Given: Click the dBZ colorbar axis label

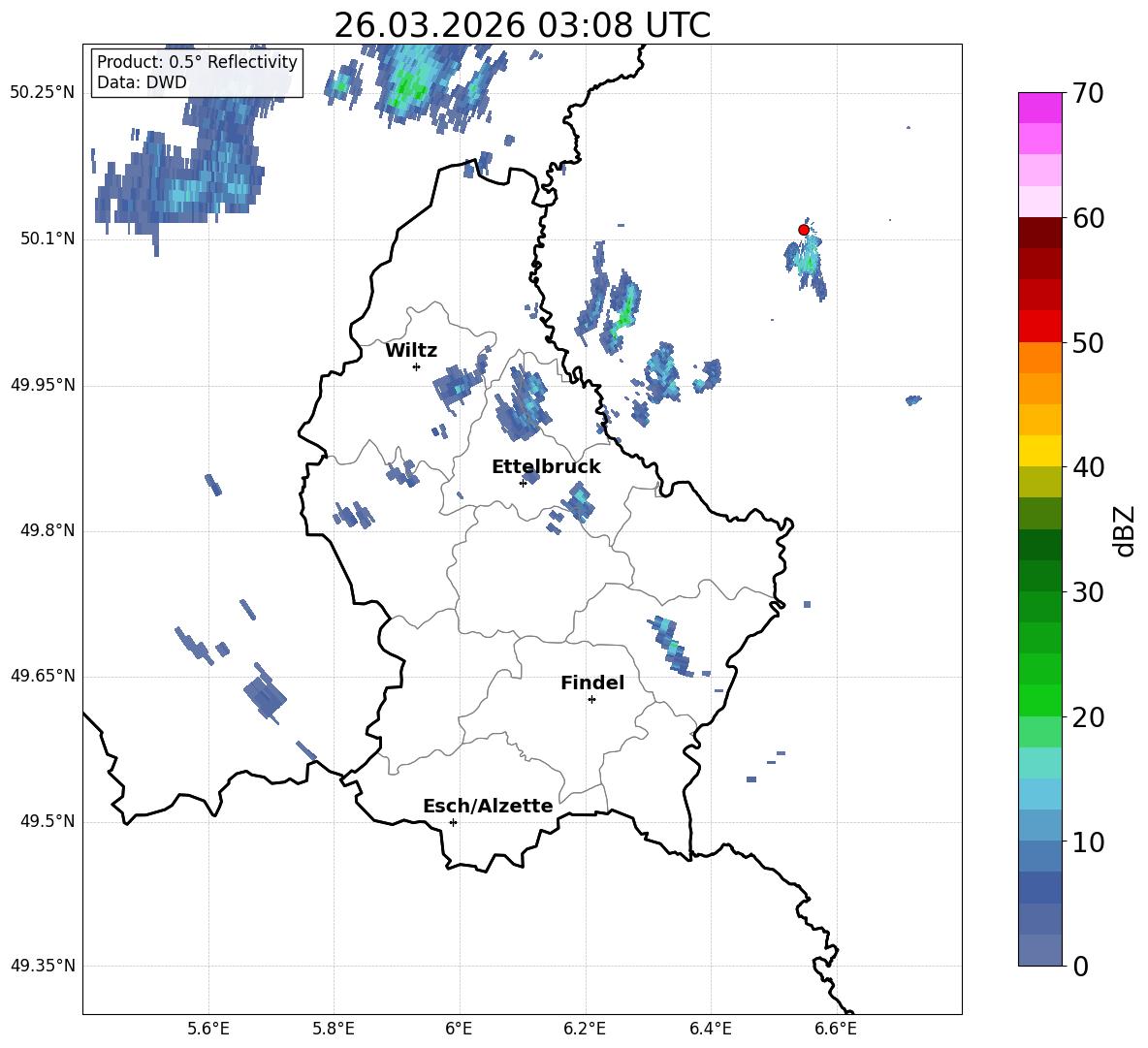Looking at the screenshot, I should click(x=1124, y=530).
